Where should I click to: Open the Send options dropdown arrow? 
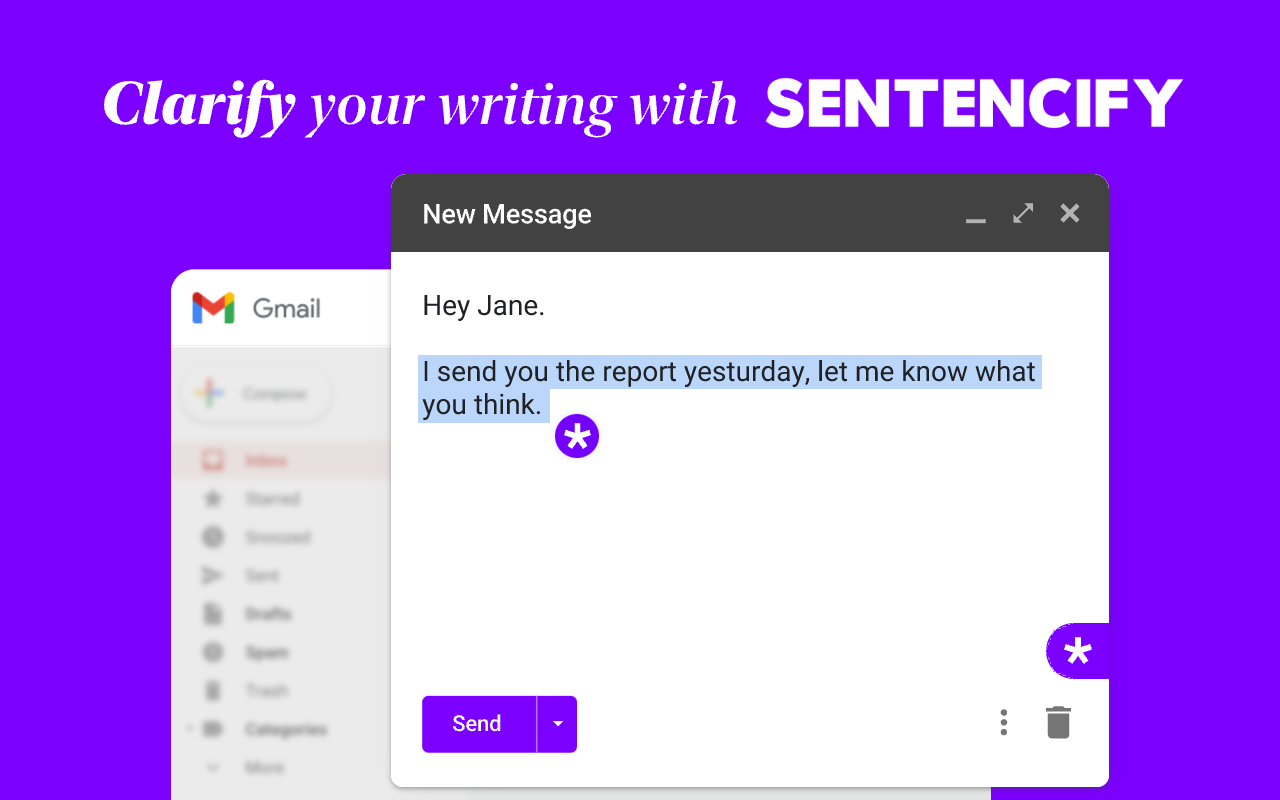pos(558,724)
